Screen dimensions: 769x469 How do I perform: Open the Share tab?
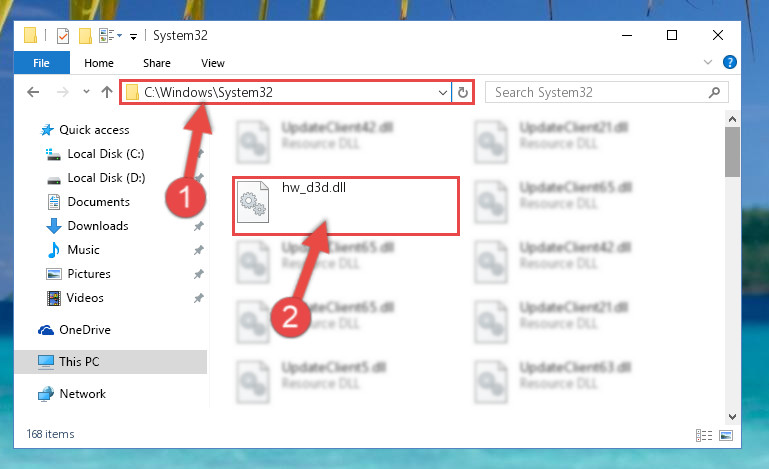(156, 63)
